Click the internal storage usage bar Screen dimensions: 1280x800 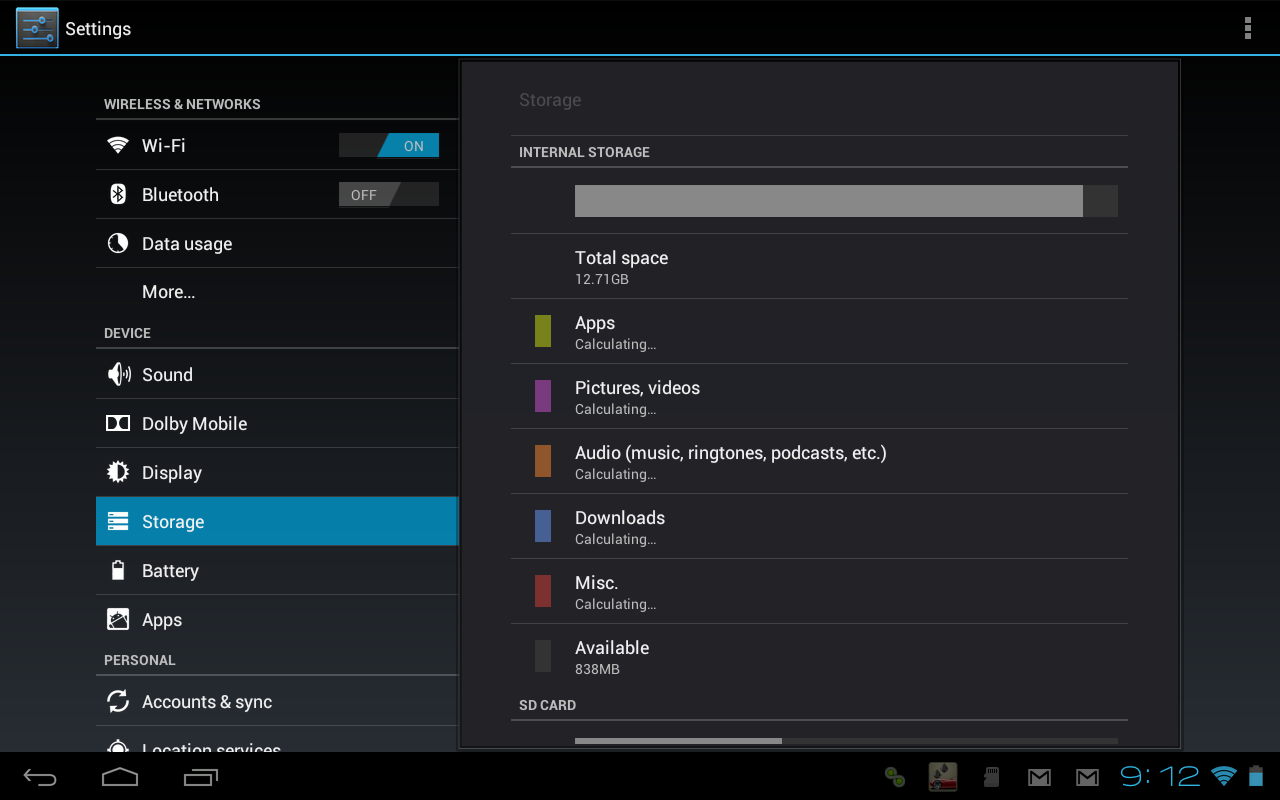846,201
